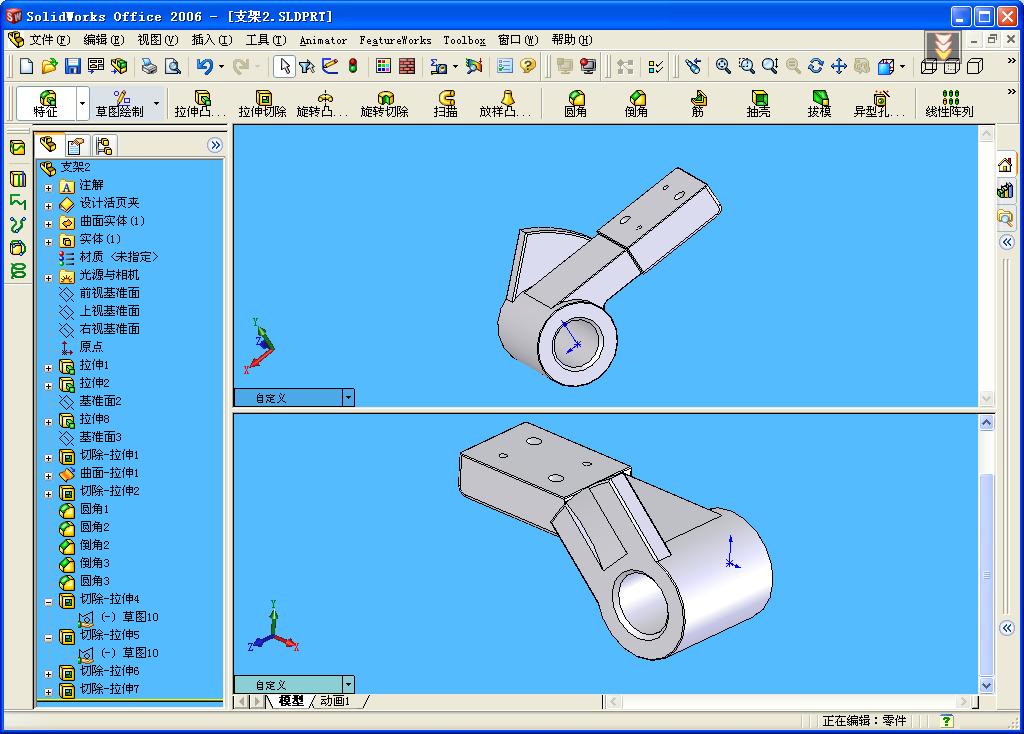
Task: Open the 草图绘制 dropdown arrow
Action: [x=156, y=103]
